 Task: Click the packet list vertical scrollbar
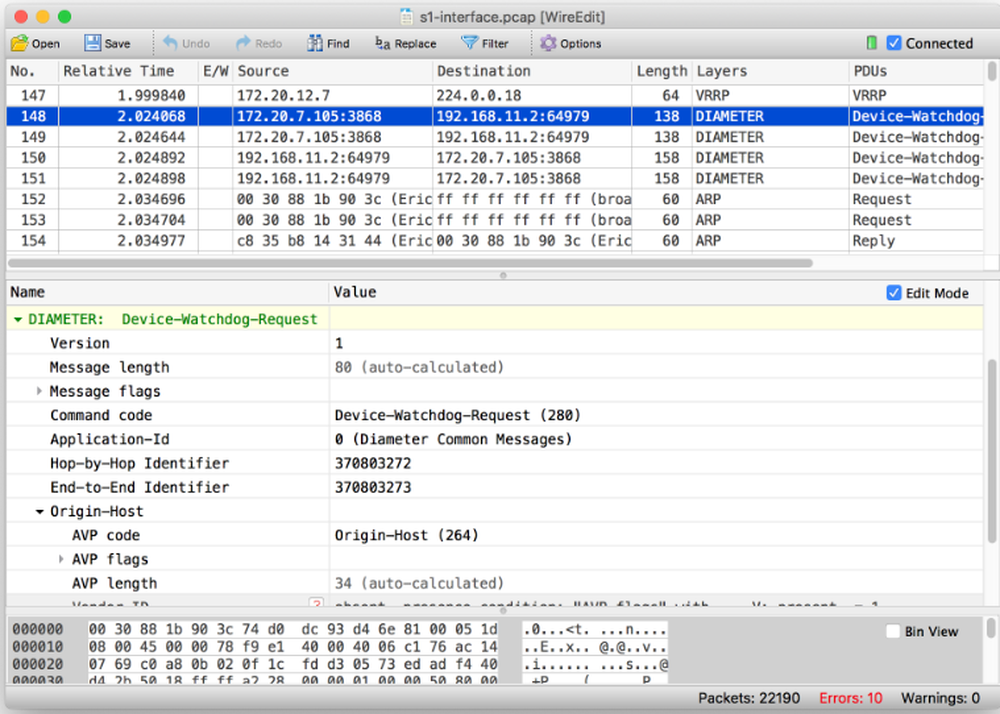(992, 71)
